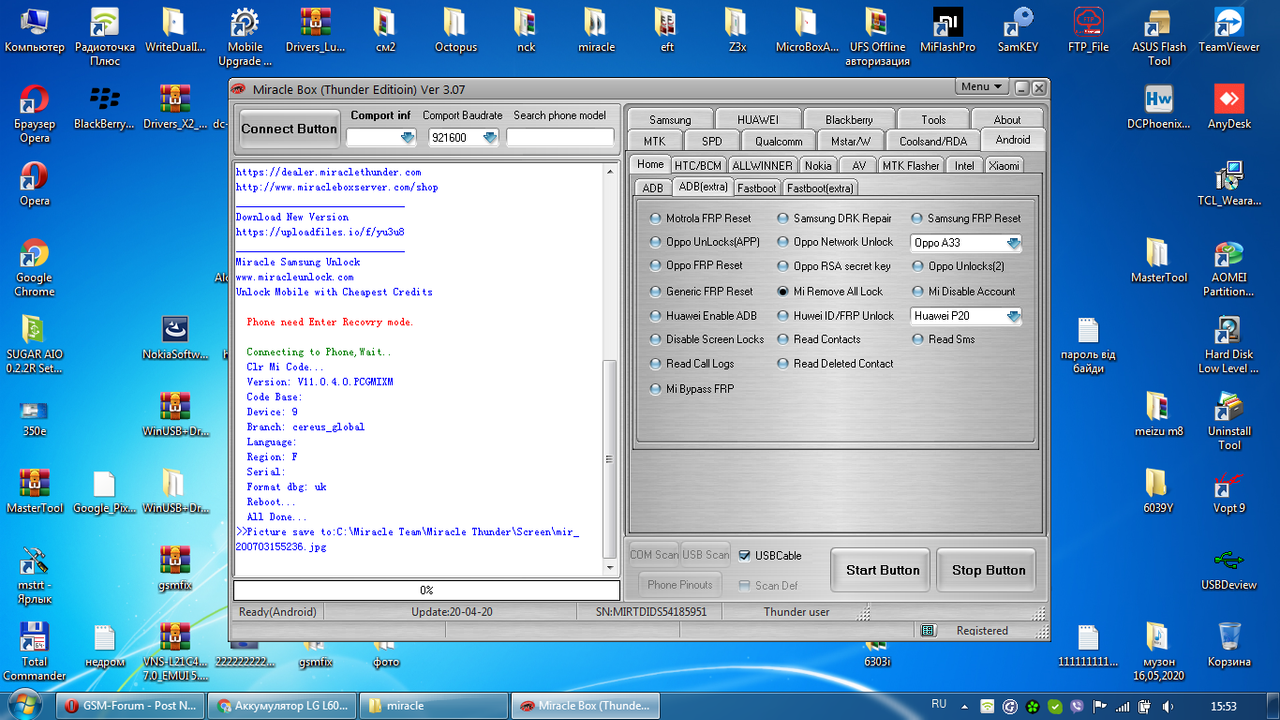Open the Xiaomi sub-tab
Screen dimensions: 1280x720
[1004, 165]
